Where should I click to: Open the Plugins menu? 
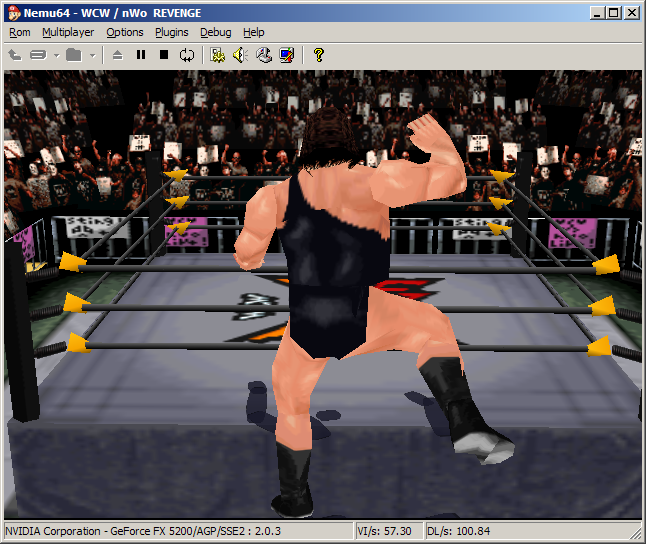pos(172,32)
